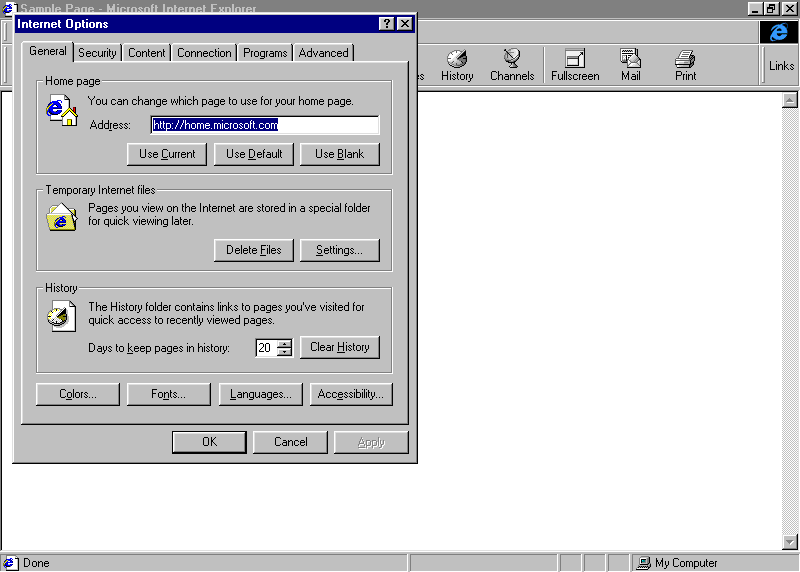Open the Languages dialog
800x572 pixels.
pos(260,394)
